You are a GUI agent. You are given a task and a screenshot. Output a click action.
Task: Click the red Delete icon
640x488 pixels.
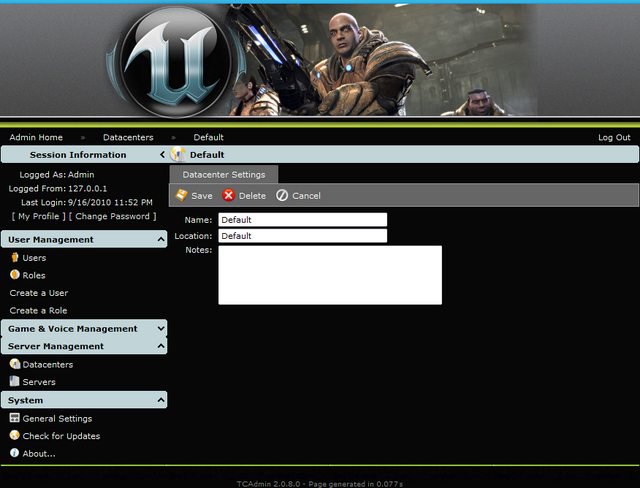click(229, 196)
